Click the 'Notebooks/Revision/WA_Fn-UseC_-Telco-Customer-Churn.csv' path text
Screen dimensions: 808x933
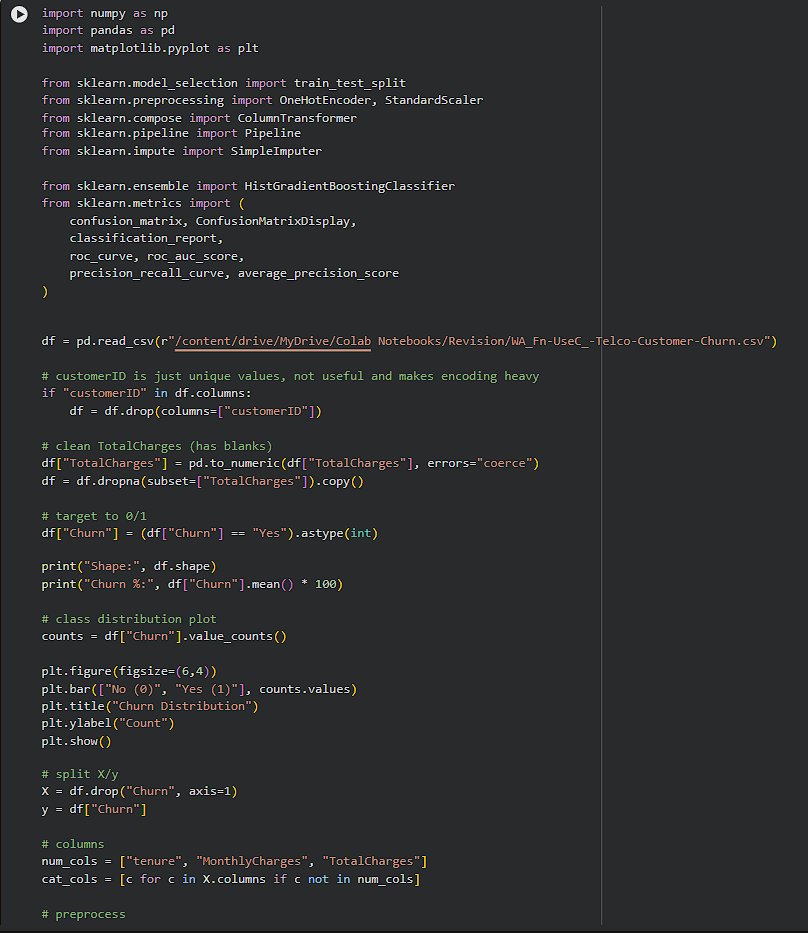coord(571,341)
